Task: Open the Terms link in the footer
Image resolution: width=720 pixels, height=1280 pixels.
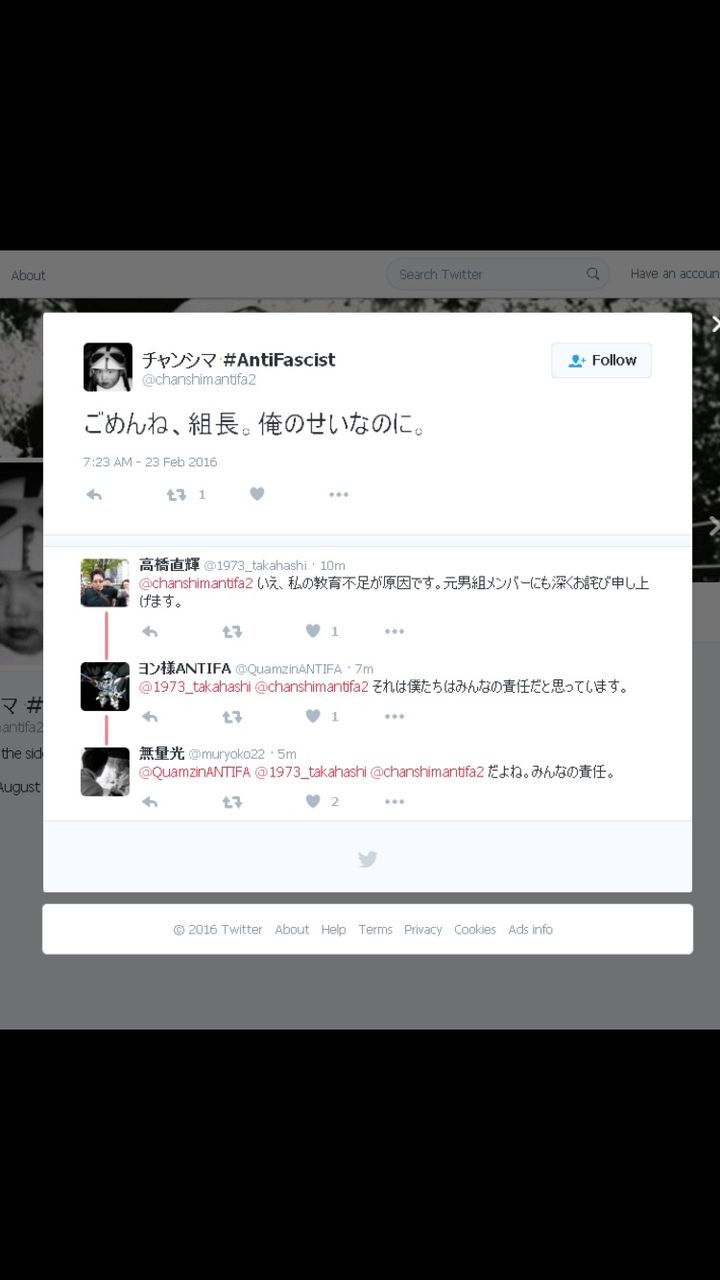Action: (375, 929)
